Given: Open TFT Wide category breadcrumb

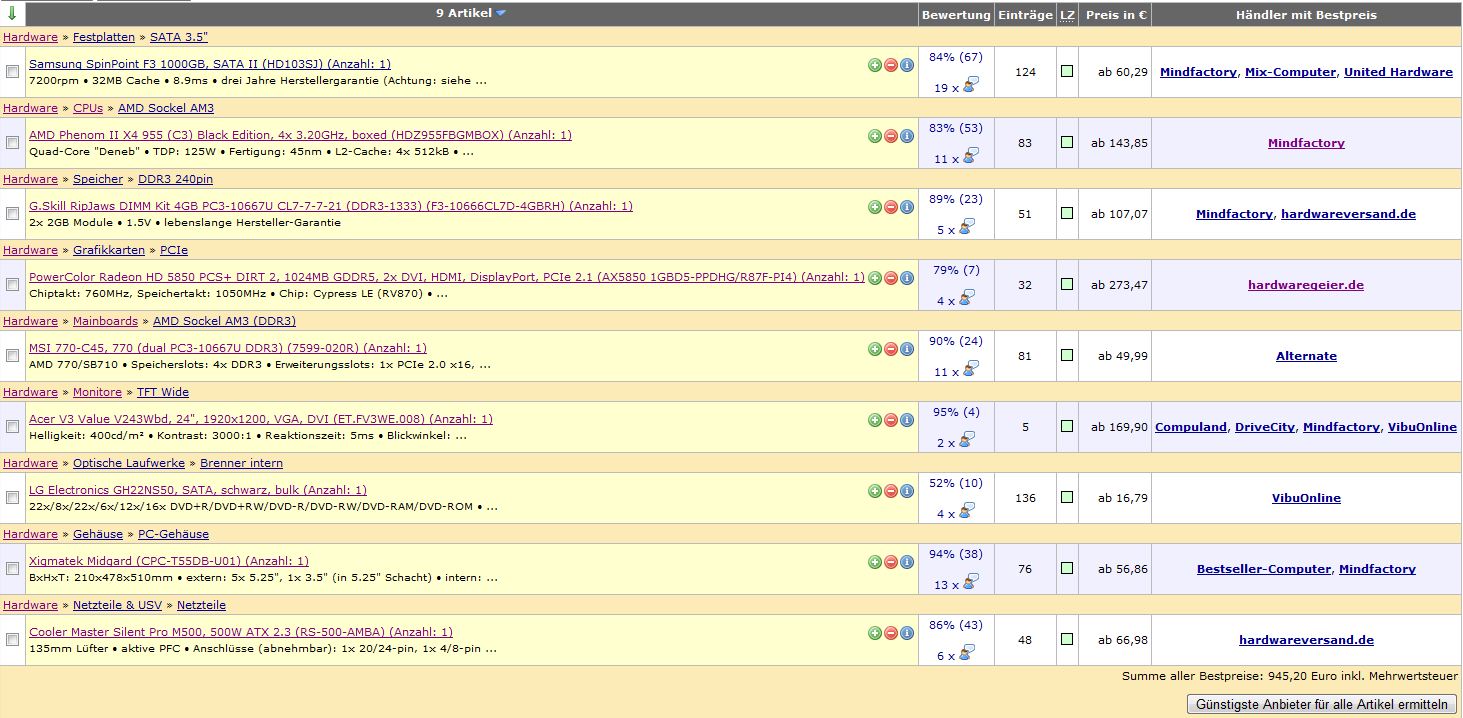Looking at the screenshot, I should coord(163,392).
